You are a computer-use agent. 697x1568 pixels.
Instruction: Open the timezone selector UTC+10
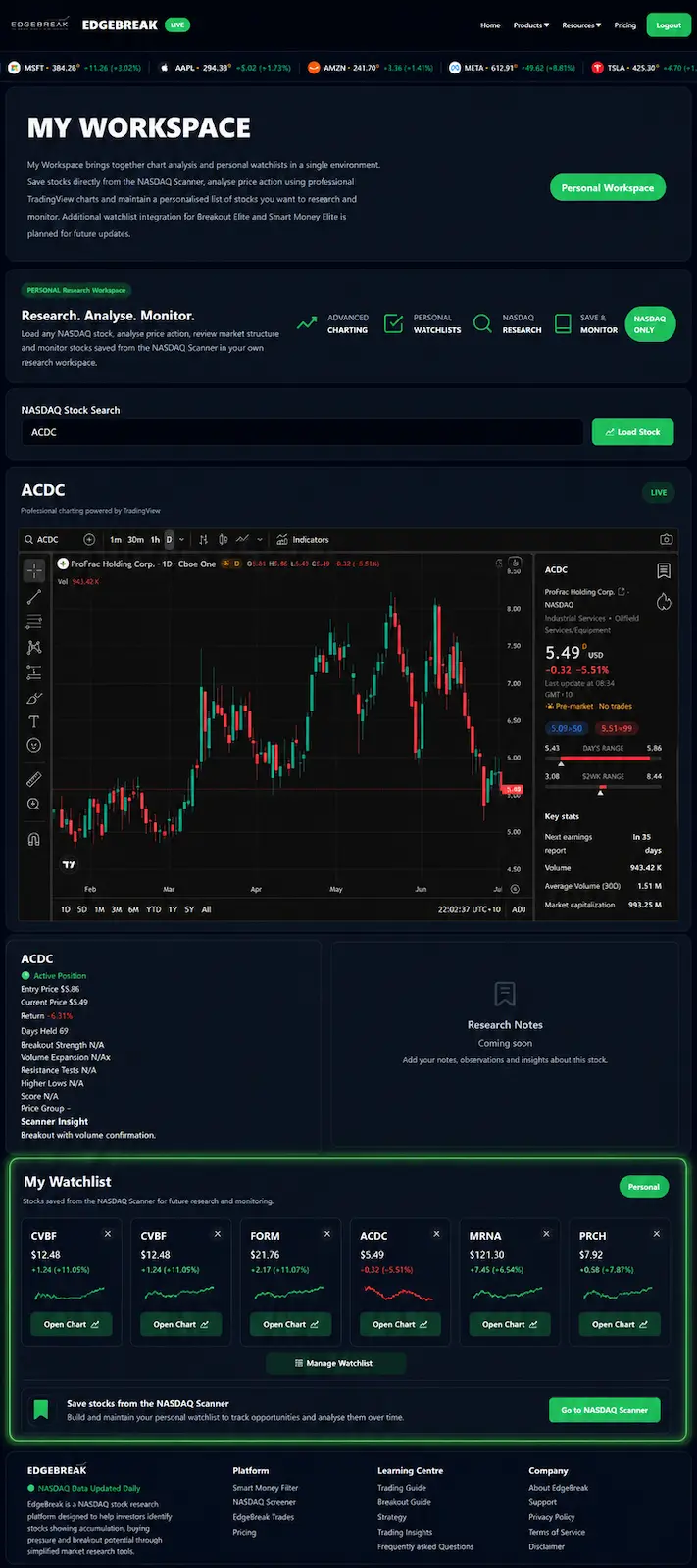pyautogui.click(x=470, y=909)
